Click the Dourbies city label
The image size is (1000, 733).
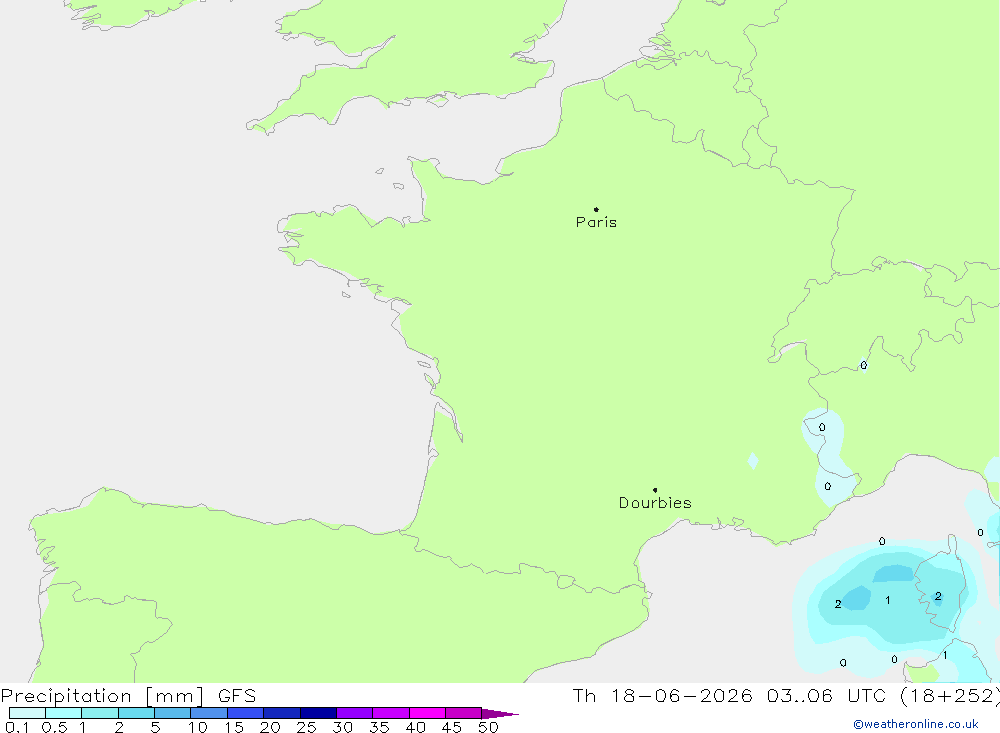[x=655, y=503]
